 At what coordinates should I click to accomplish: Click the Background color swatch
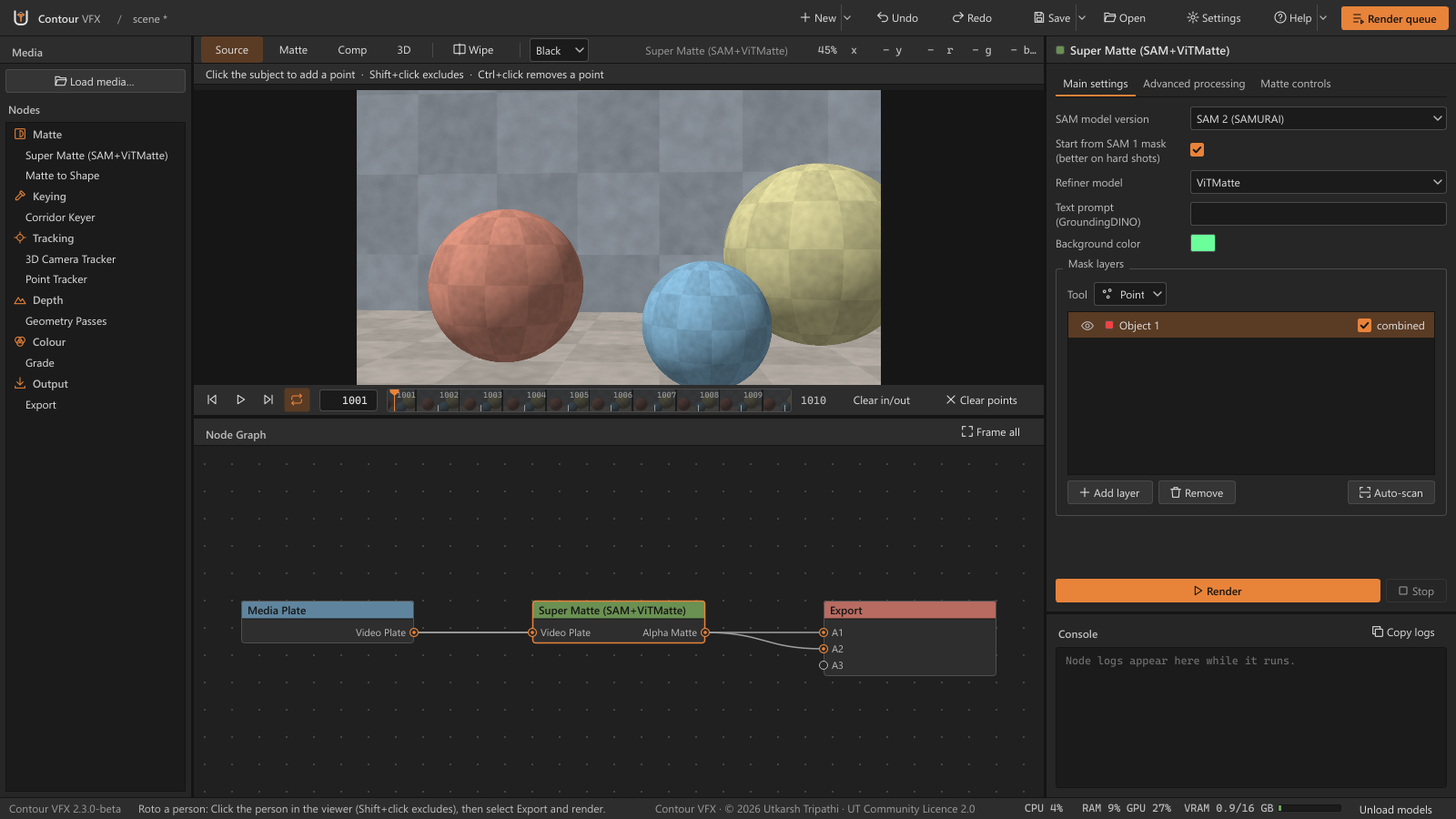(1203, 243)
